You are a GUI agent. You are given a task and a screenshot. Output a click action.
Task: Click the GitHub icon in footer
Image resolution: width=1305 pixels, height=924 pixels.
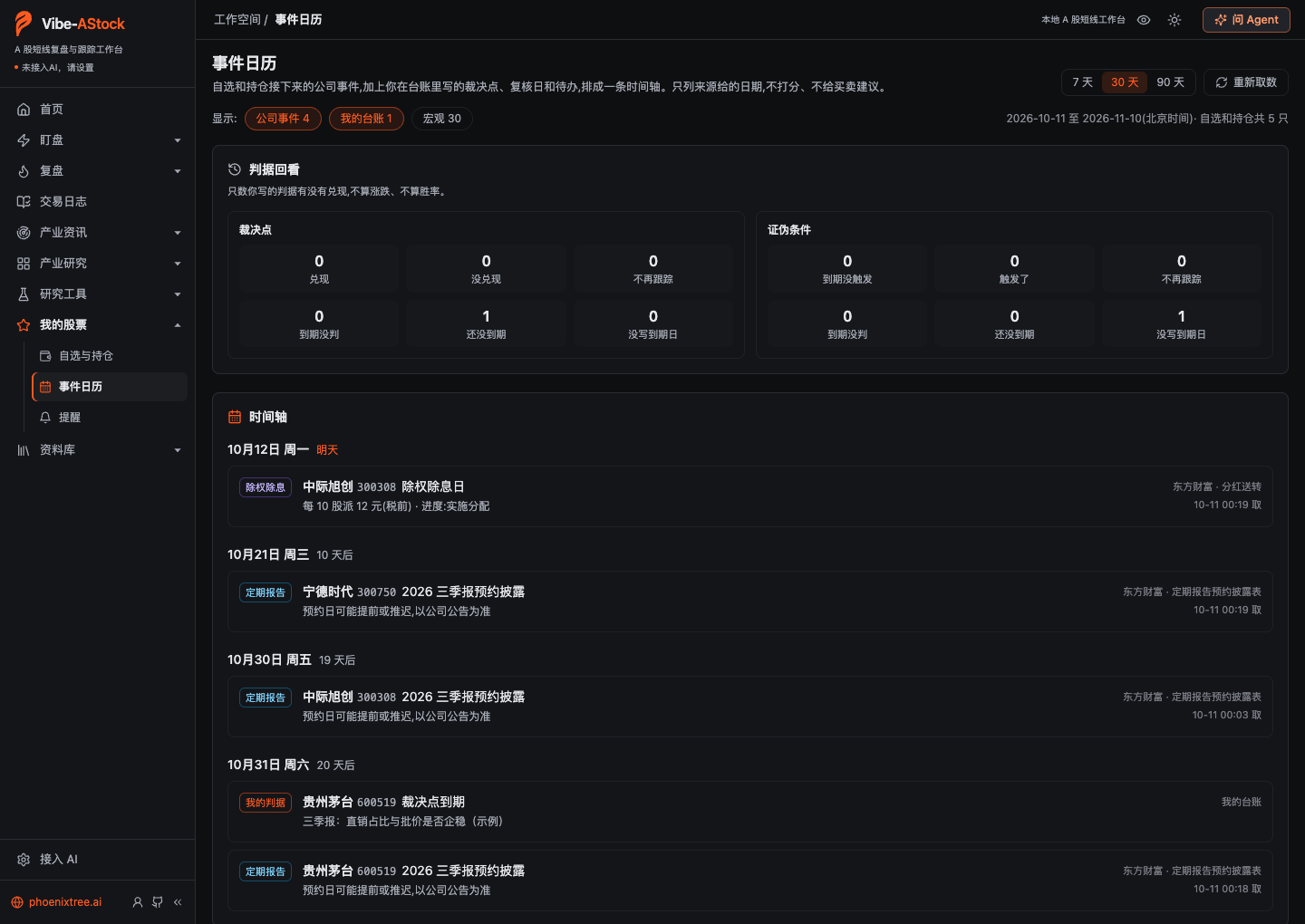tap(158, 902)
